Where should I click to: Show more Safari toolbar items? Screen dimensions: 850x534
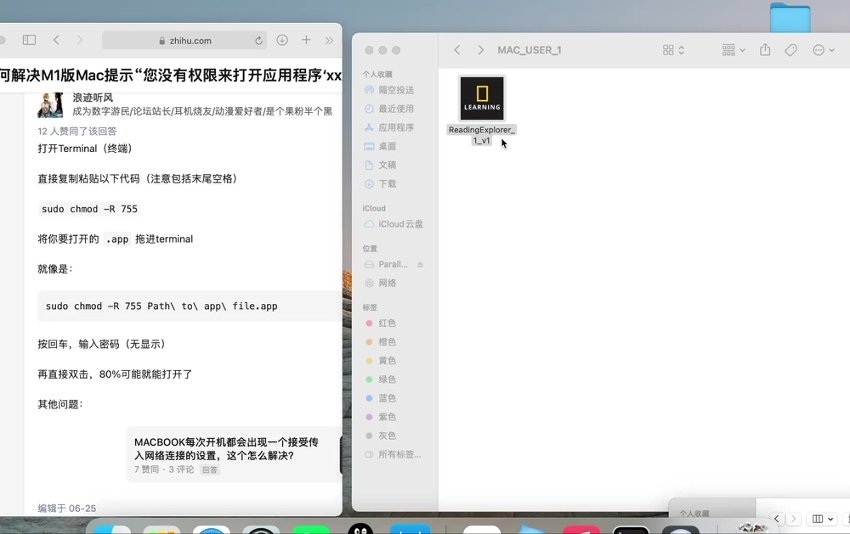pos(329,40)
